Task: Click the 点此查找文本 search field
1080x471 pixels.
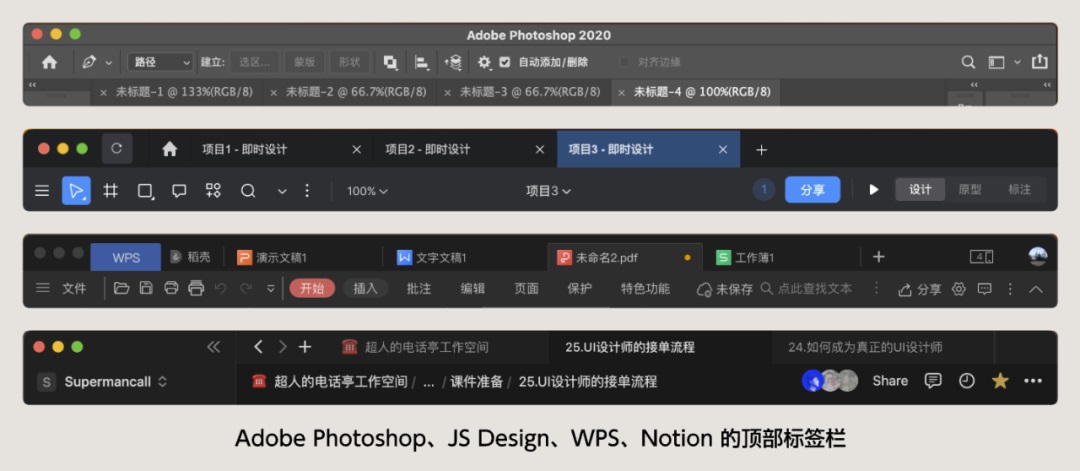Action: (x=807, y=289)
